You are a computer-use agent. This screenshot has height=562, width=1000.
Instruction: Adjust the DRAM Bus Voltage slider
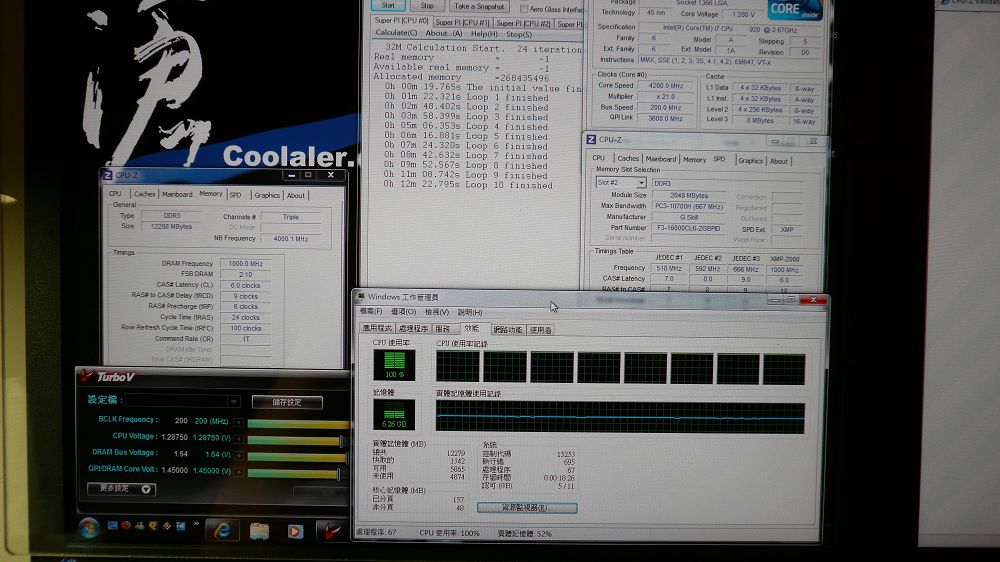[x=298, y=457]
